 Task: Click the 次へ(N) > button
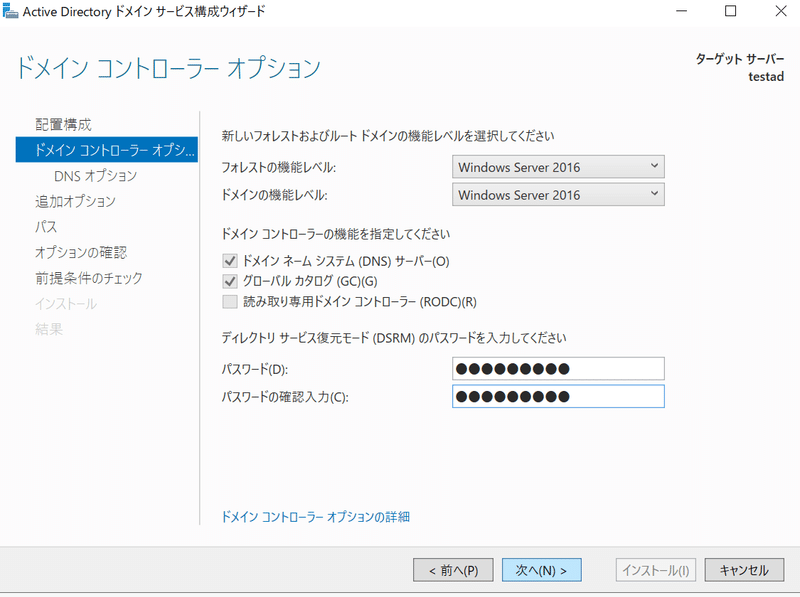[542, 570]
